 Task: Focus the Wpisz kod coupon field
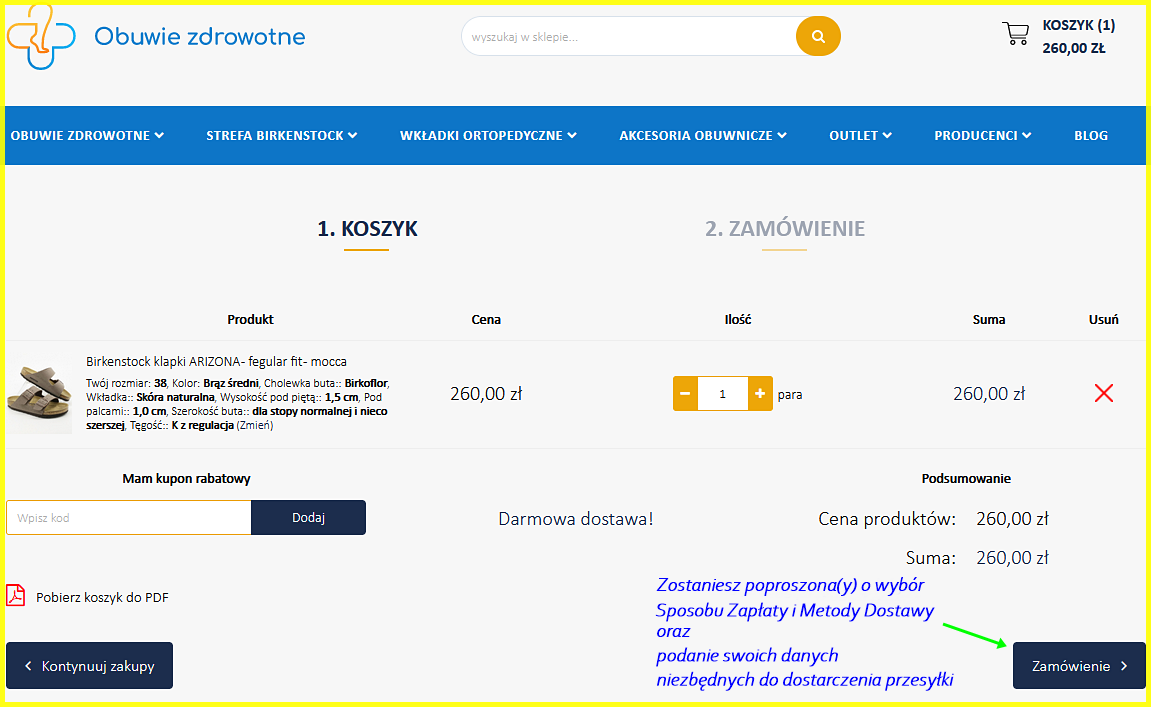point(128,518)
